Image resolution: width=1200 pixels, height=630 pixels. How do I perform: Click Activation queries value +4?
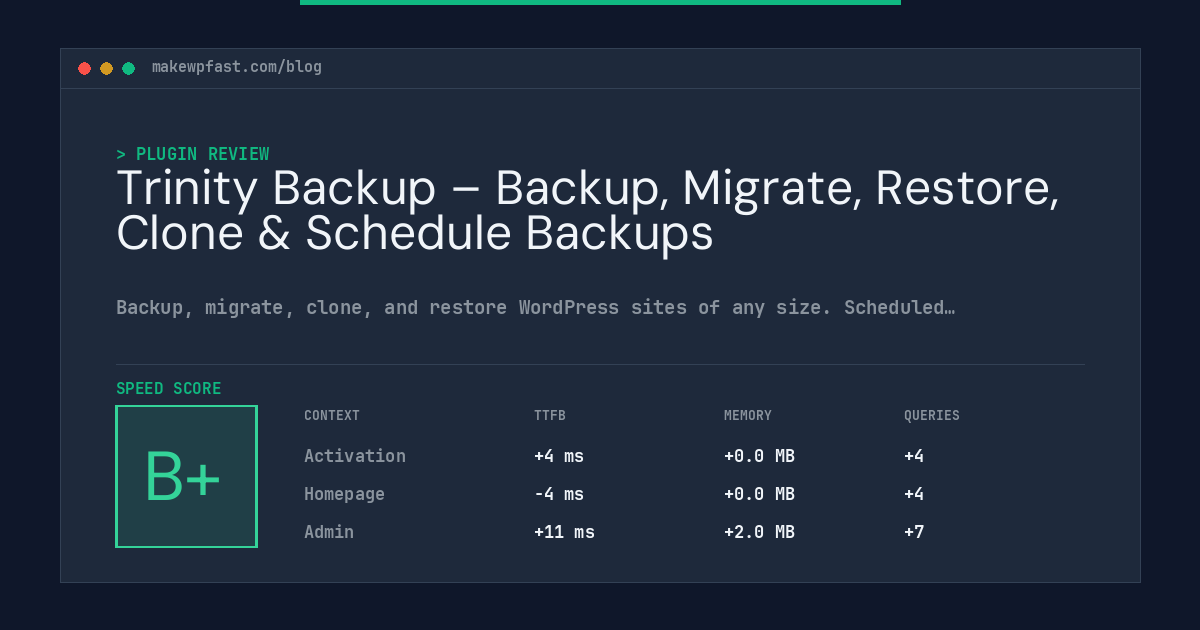click(914, 456)
